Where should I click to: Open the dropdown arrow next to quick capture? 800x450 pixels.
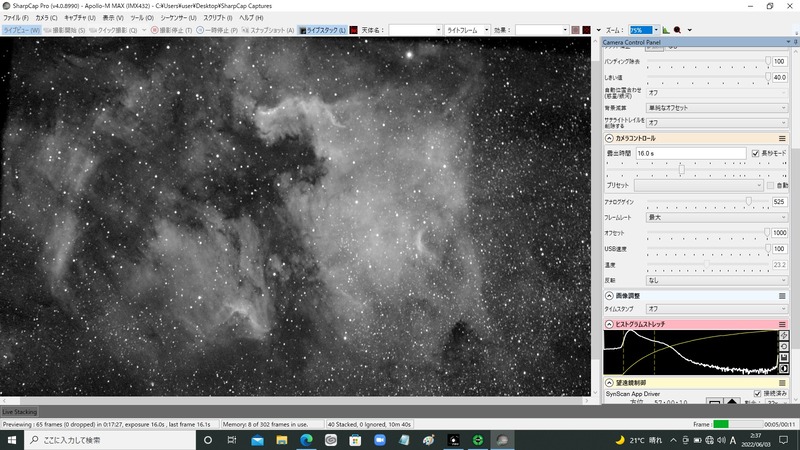tap(144, 30)
